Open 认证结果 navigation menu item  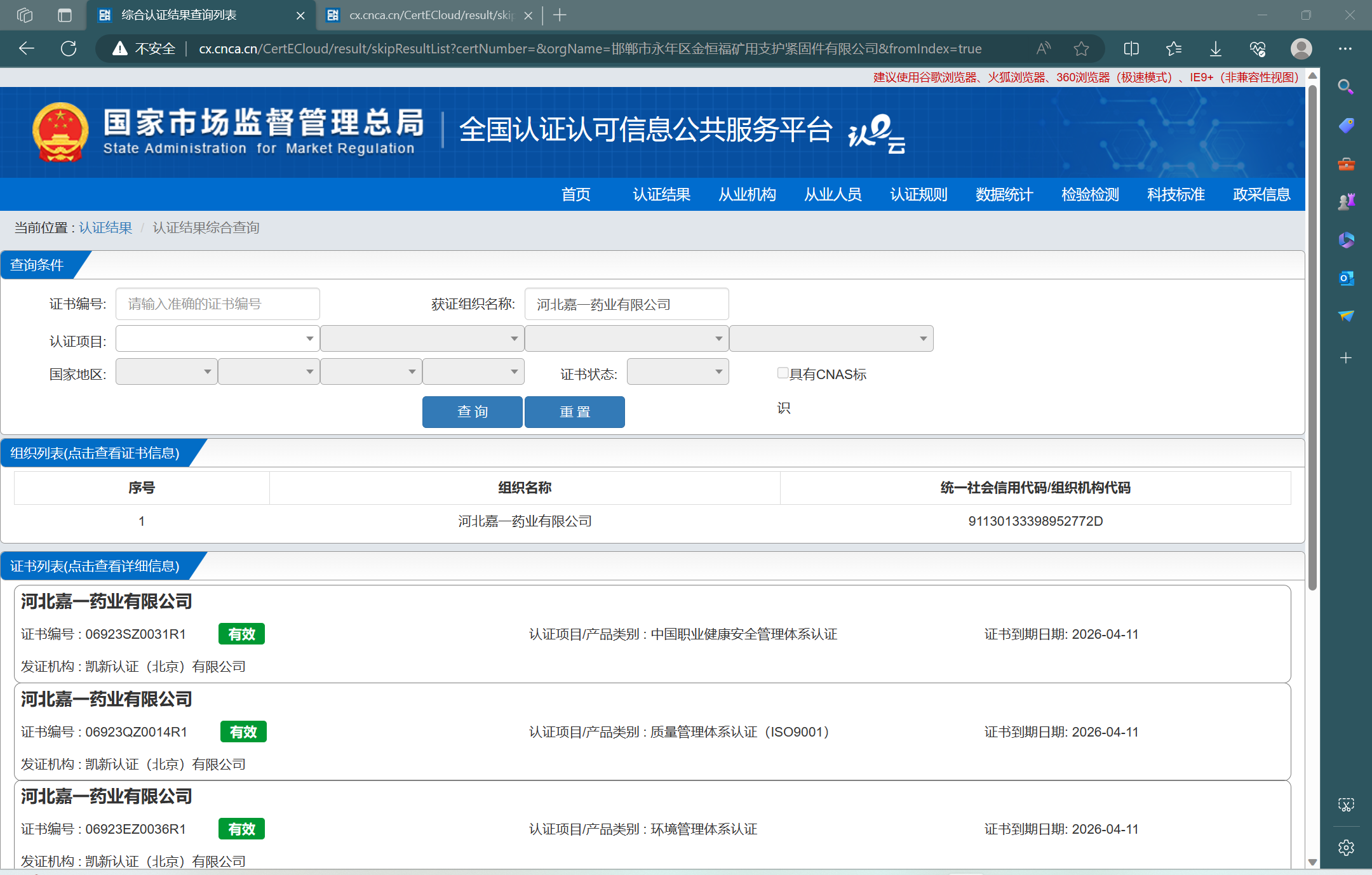point(662,194)
